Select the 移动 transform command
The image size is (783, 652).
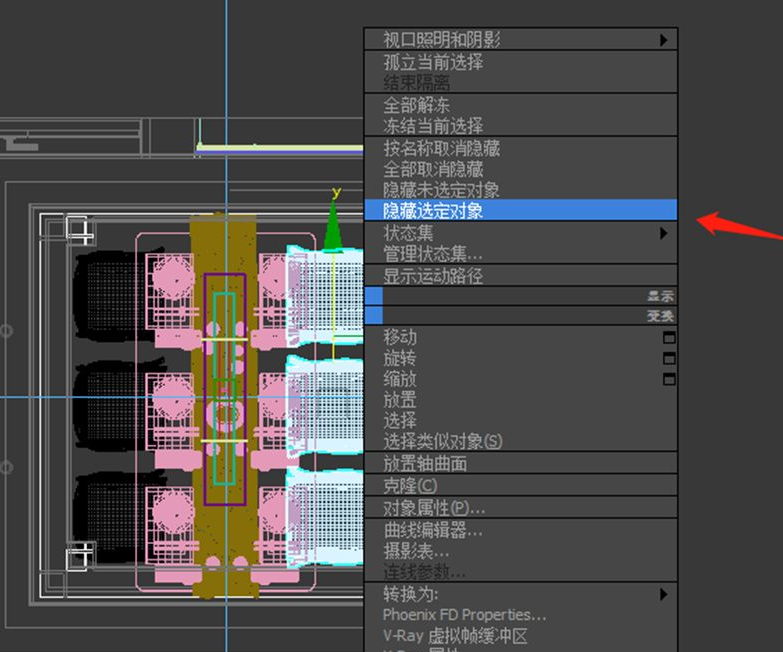400,337
